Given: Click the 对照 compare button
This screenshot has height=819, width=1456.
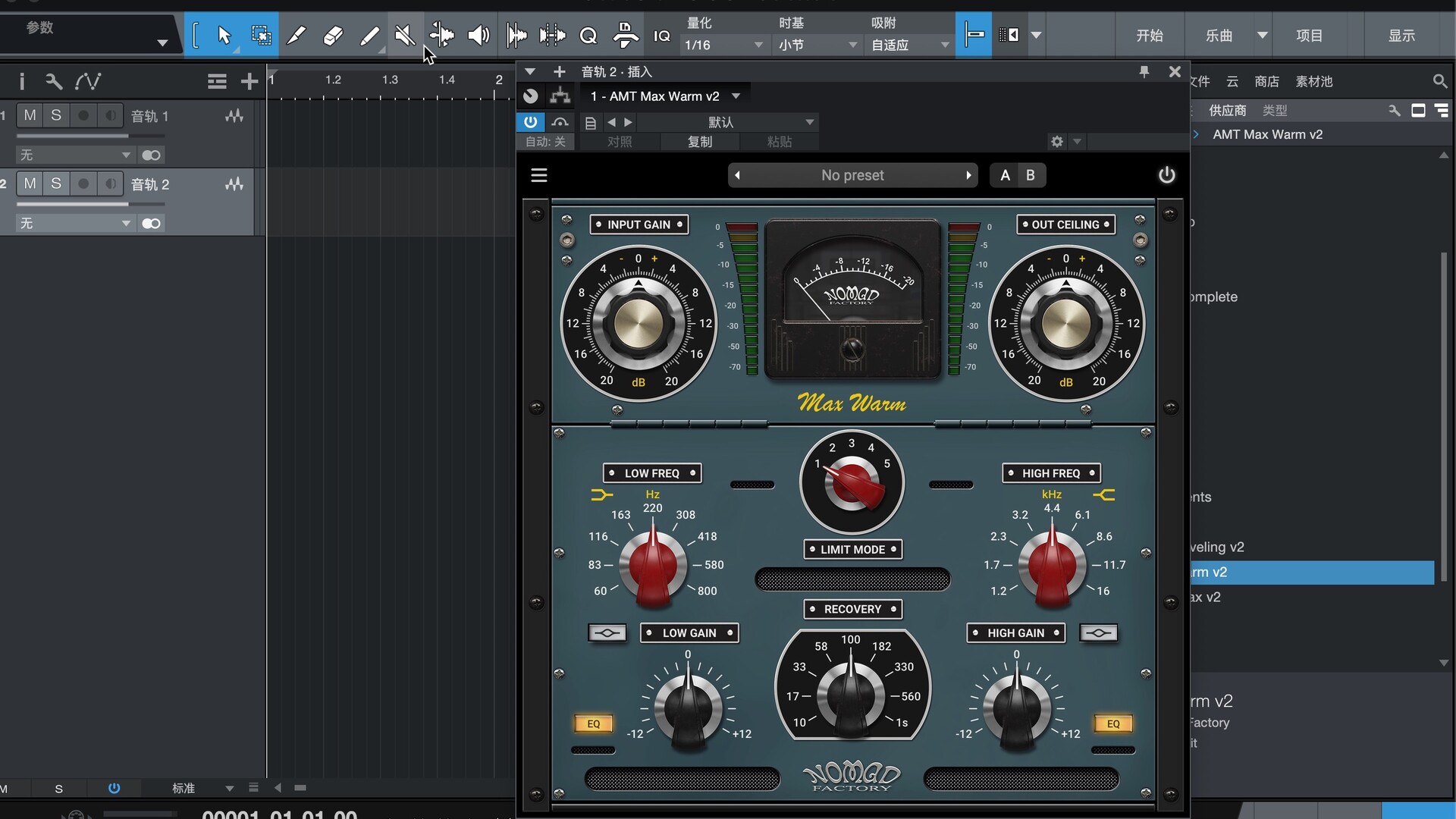Looking at the screenshot, I should [x=620, y=142].
